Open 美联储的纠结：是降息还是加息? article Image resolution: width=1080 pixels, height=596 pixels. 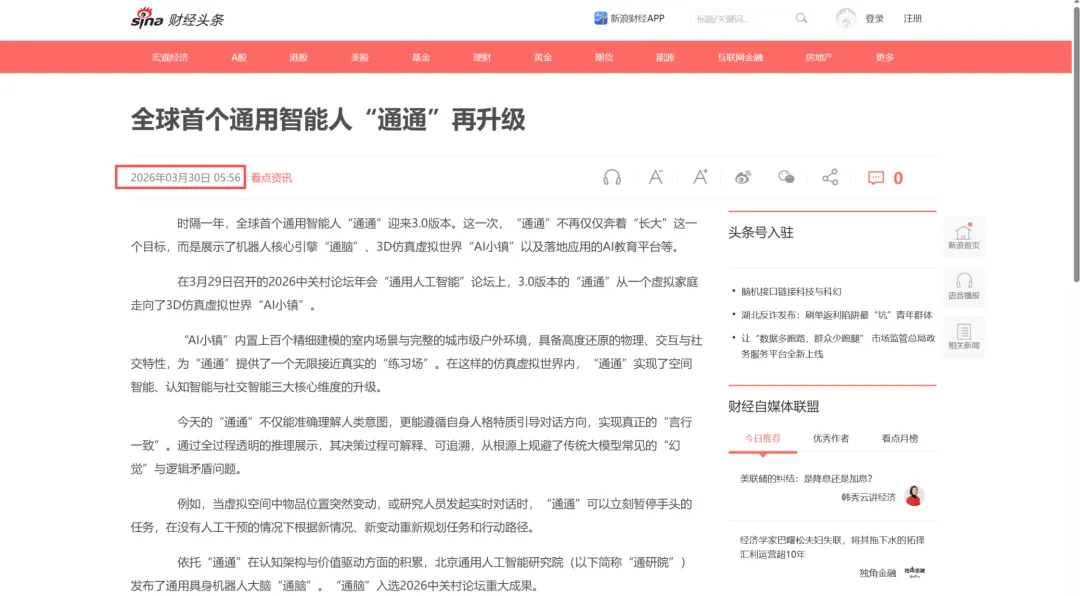click(x=806, y=478)
